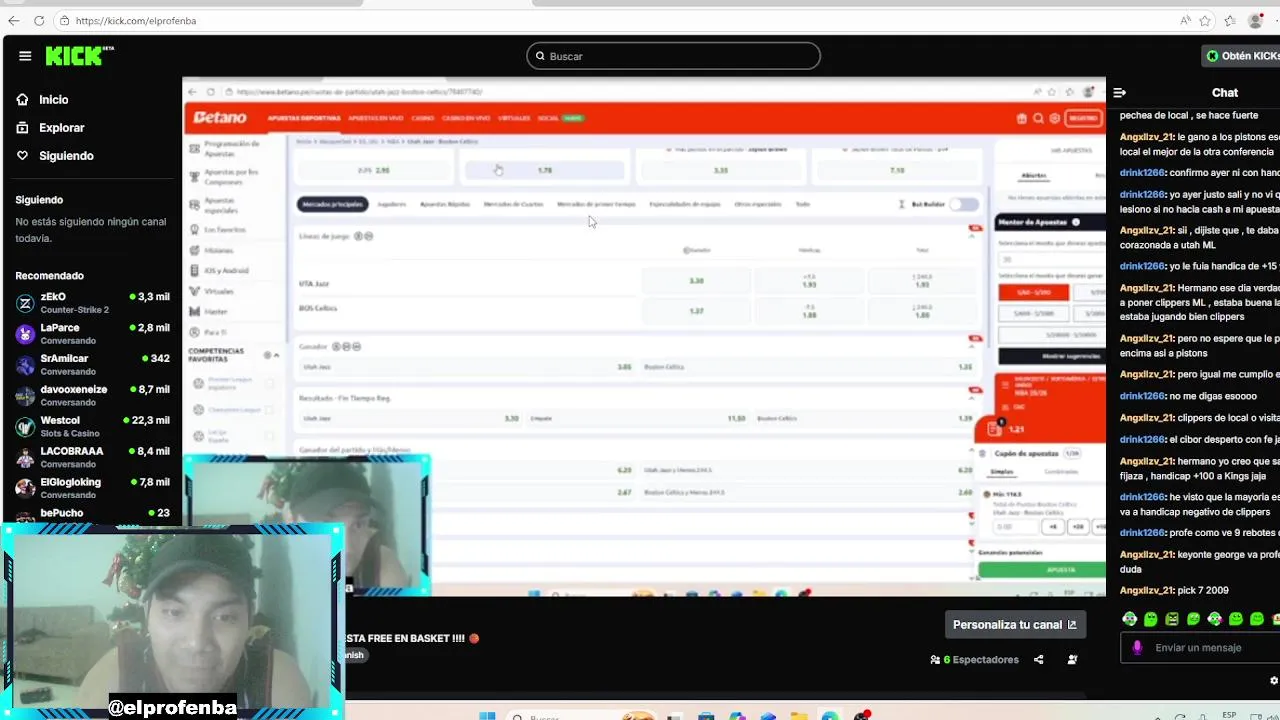Image resolution: width=1280 pixels, height=720 pixels.
Task: Focus the Enviar un mensaje chat field
Action: (1200, 648)
